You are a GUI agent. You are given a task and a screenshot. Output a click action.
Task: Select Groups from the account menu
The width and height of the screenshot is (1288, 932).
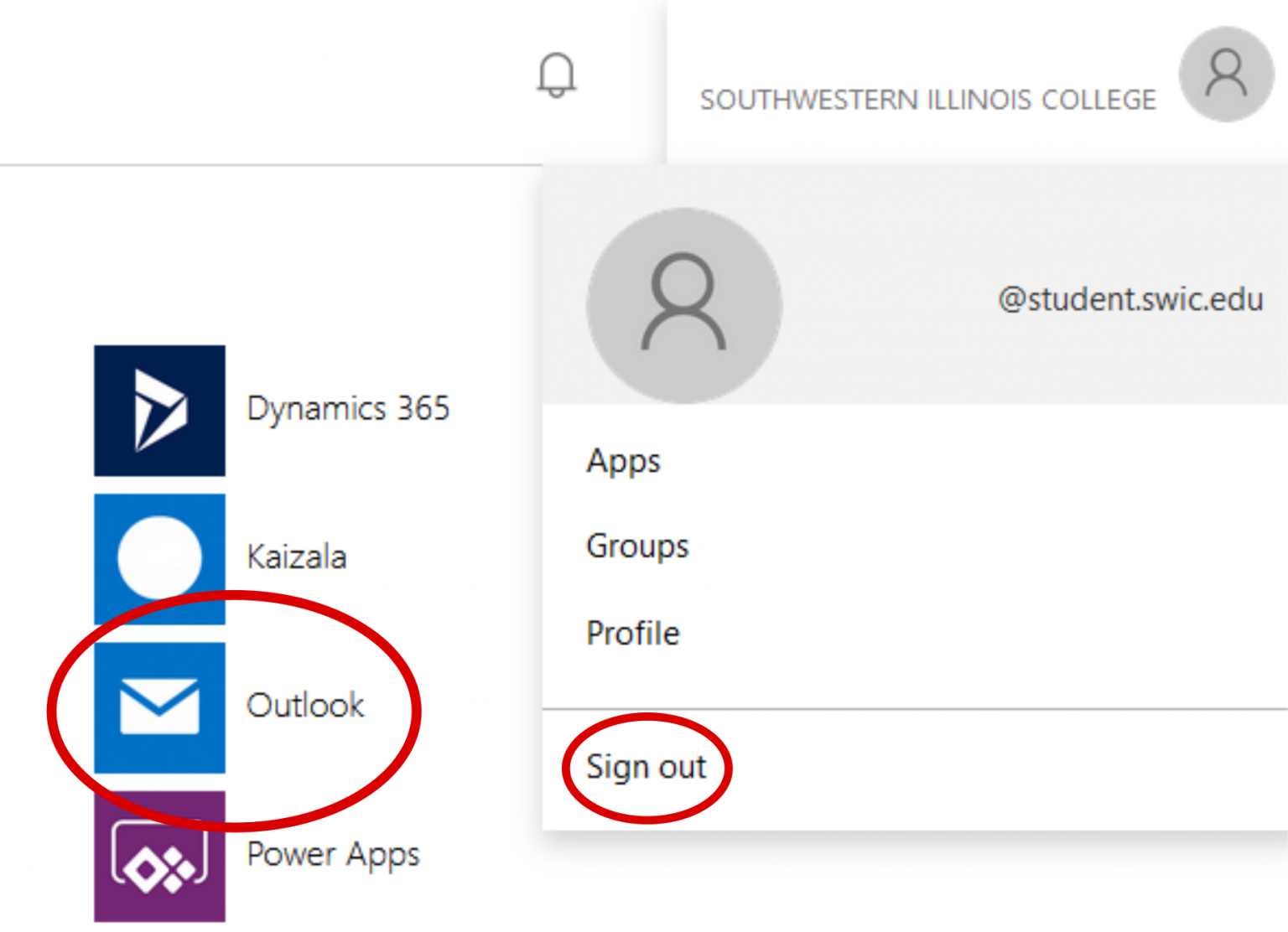pyautogui.click(x=637, y=546)
